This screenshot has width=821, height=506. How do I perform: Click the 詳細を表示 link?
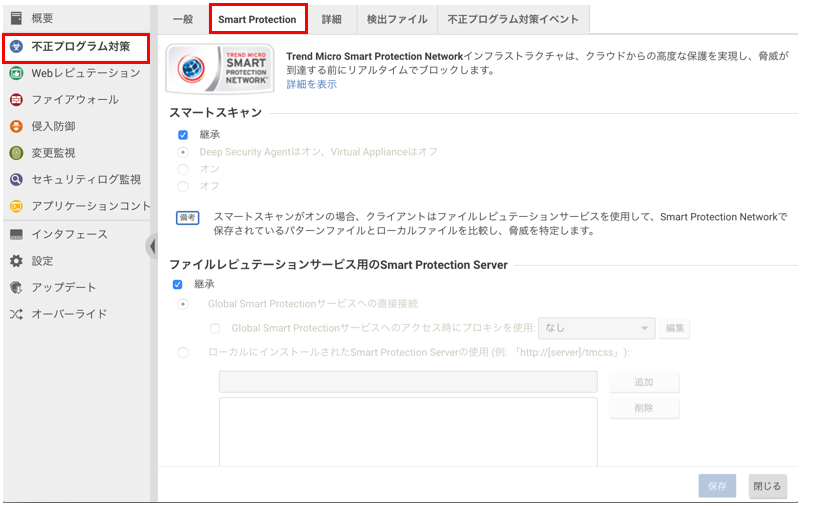[312, 84]
